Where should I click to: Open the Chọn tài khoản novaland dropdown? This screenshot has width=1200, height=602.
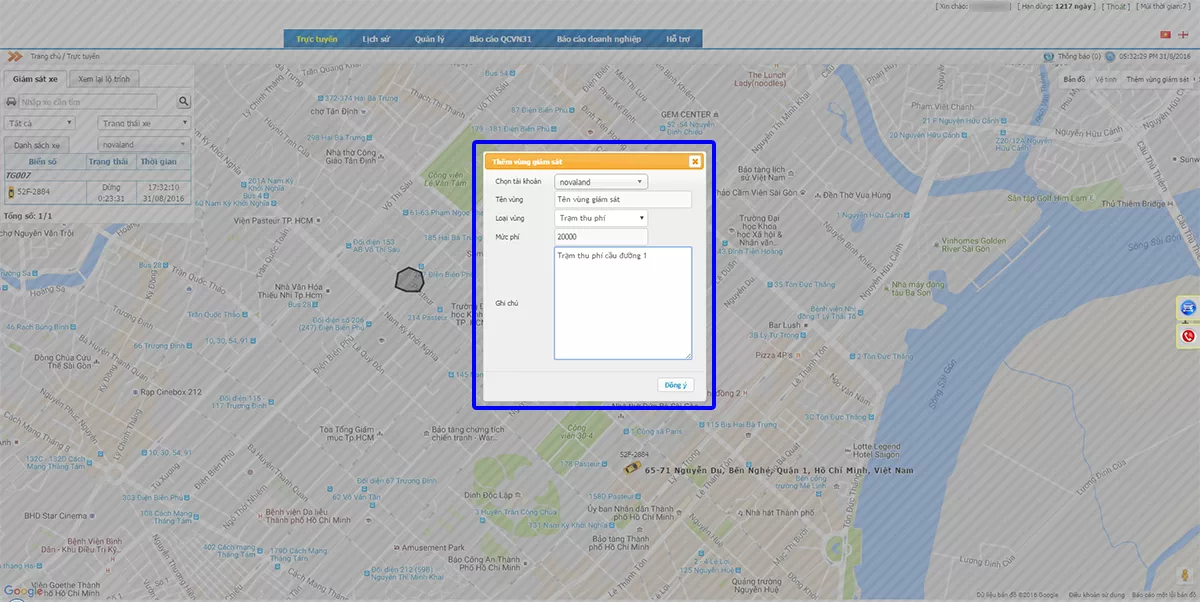(x=601, y=182)
